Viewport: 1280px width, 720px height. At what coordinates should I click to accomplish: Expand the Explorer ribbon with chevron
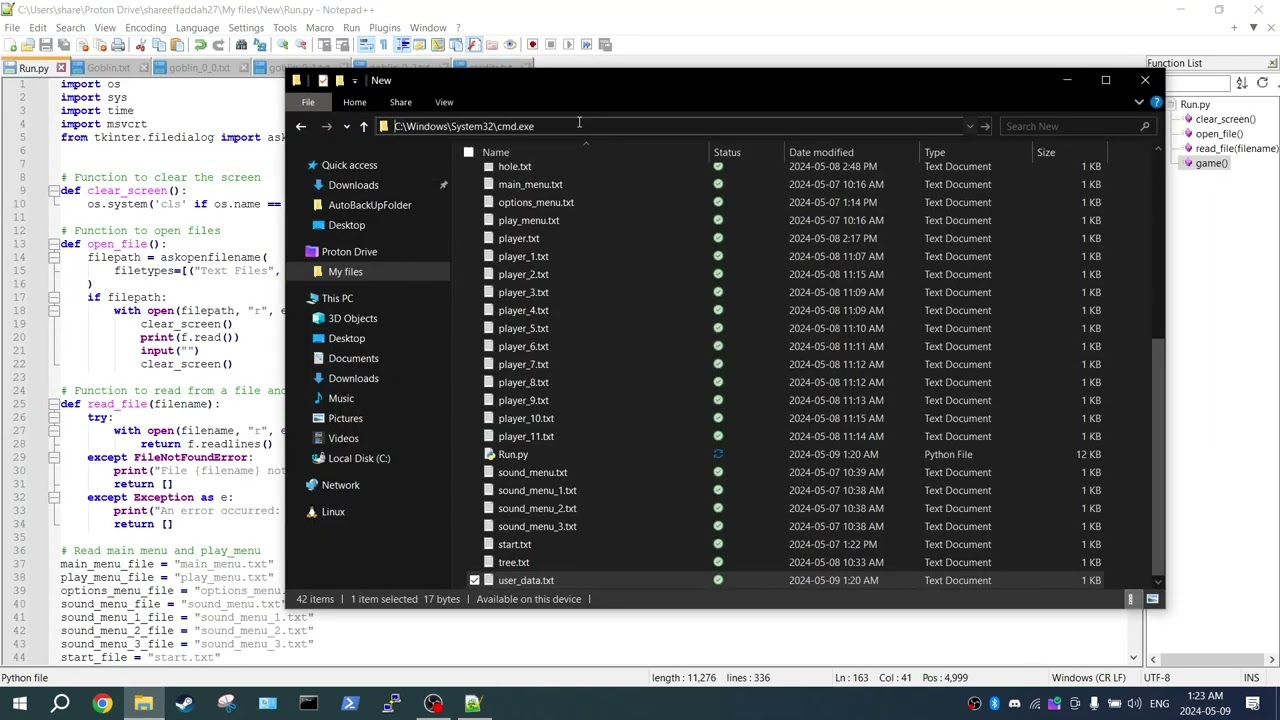point(1139,102)
